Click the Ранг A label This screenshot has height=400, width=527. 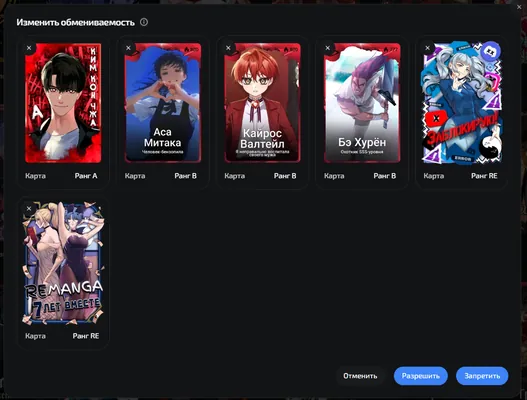pos(86,176)
